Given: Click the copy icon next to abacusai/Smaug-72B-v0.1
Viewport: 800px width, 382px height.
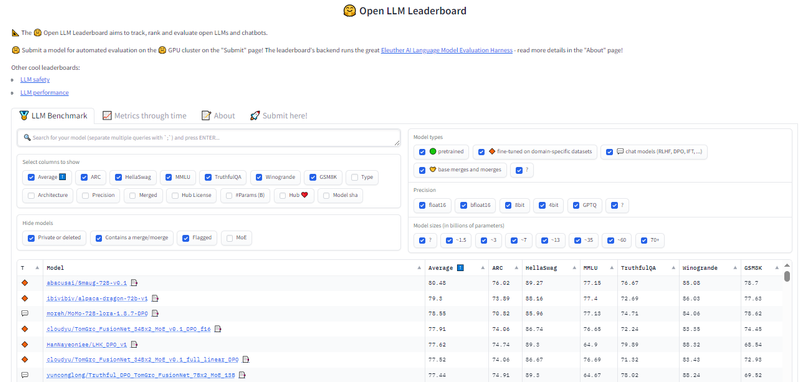Looking at the screenshot, I should pos(134,283).
